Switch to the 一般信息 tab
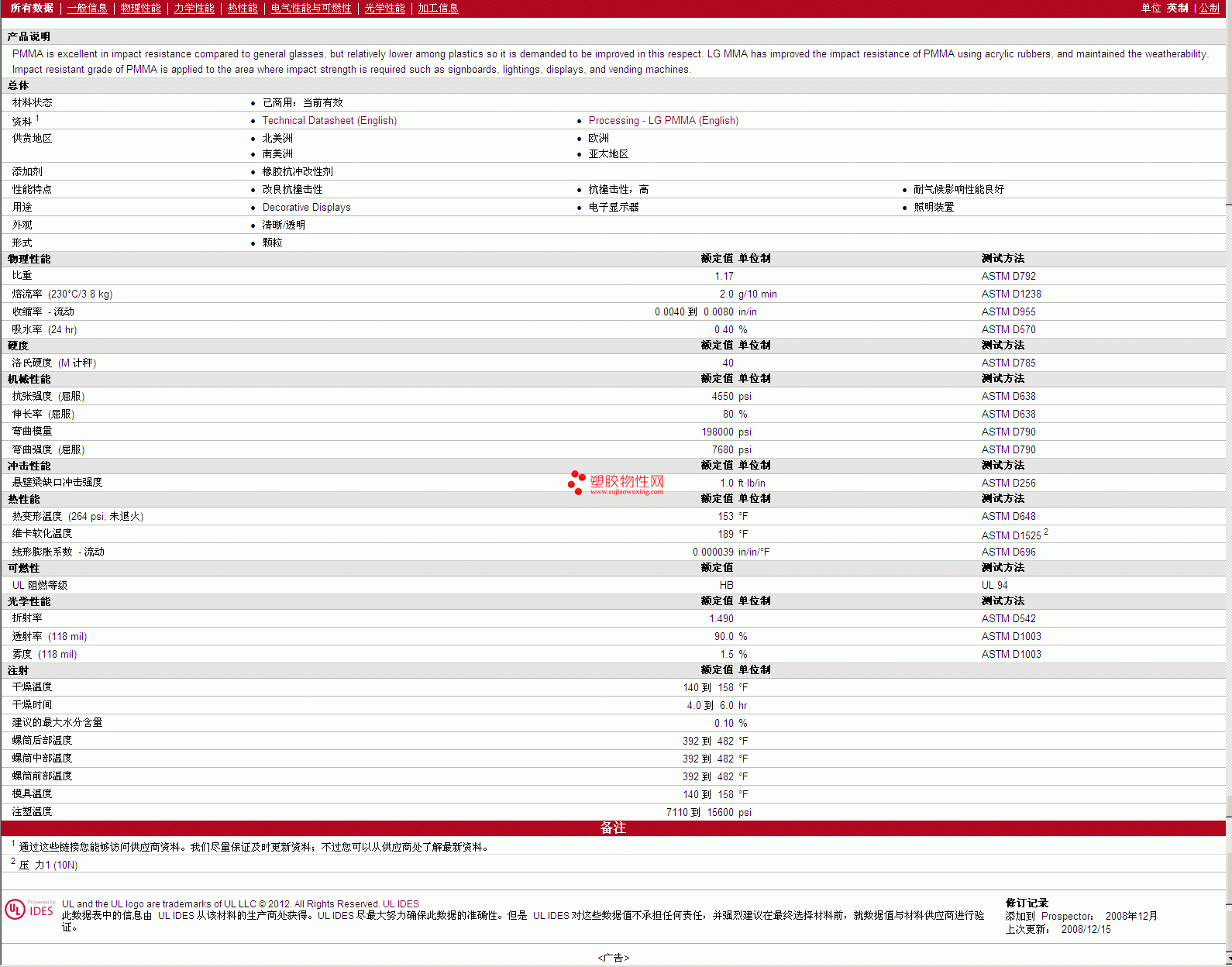This screenshot has width=1232, height=967. tap(87, 8)
